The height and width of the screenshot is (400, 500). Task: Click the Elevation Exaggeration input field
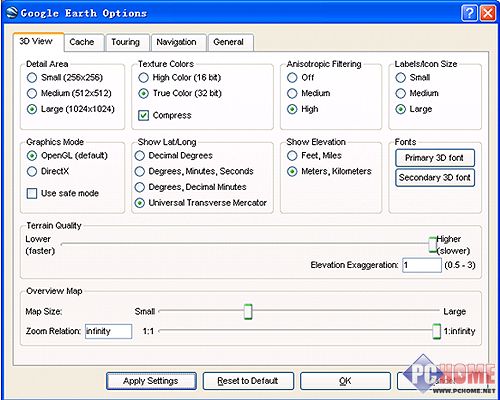422,265
